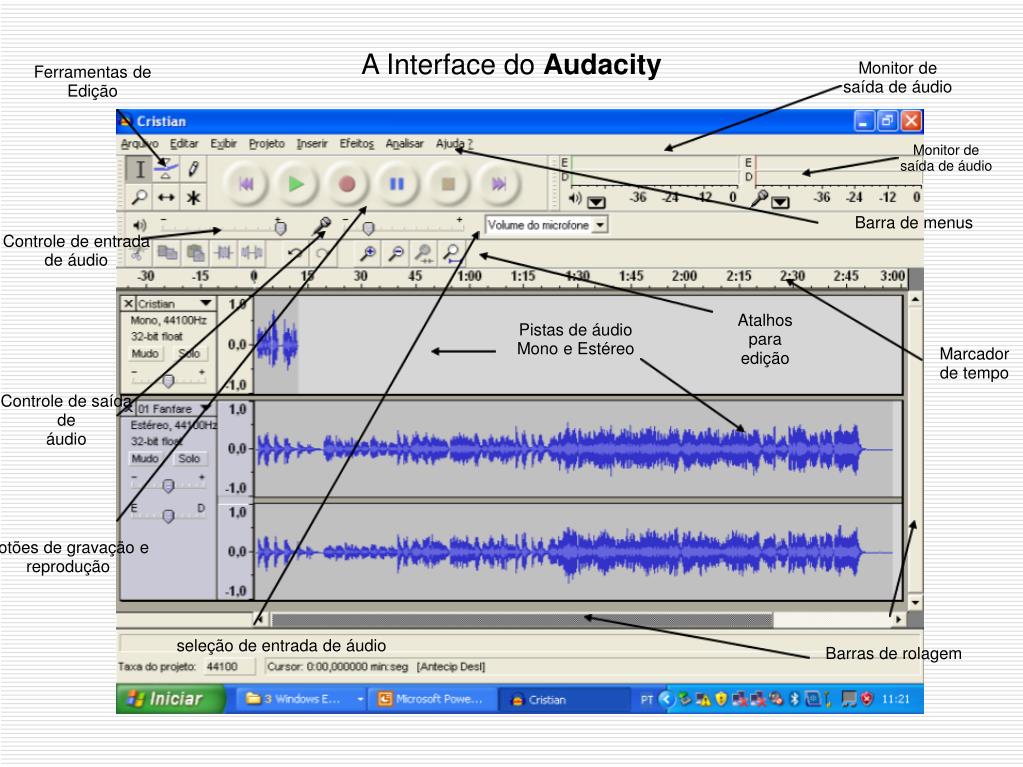Select the Time Shift arrows tool

(166, 197)
